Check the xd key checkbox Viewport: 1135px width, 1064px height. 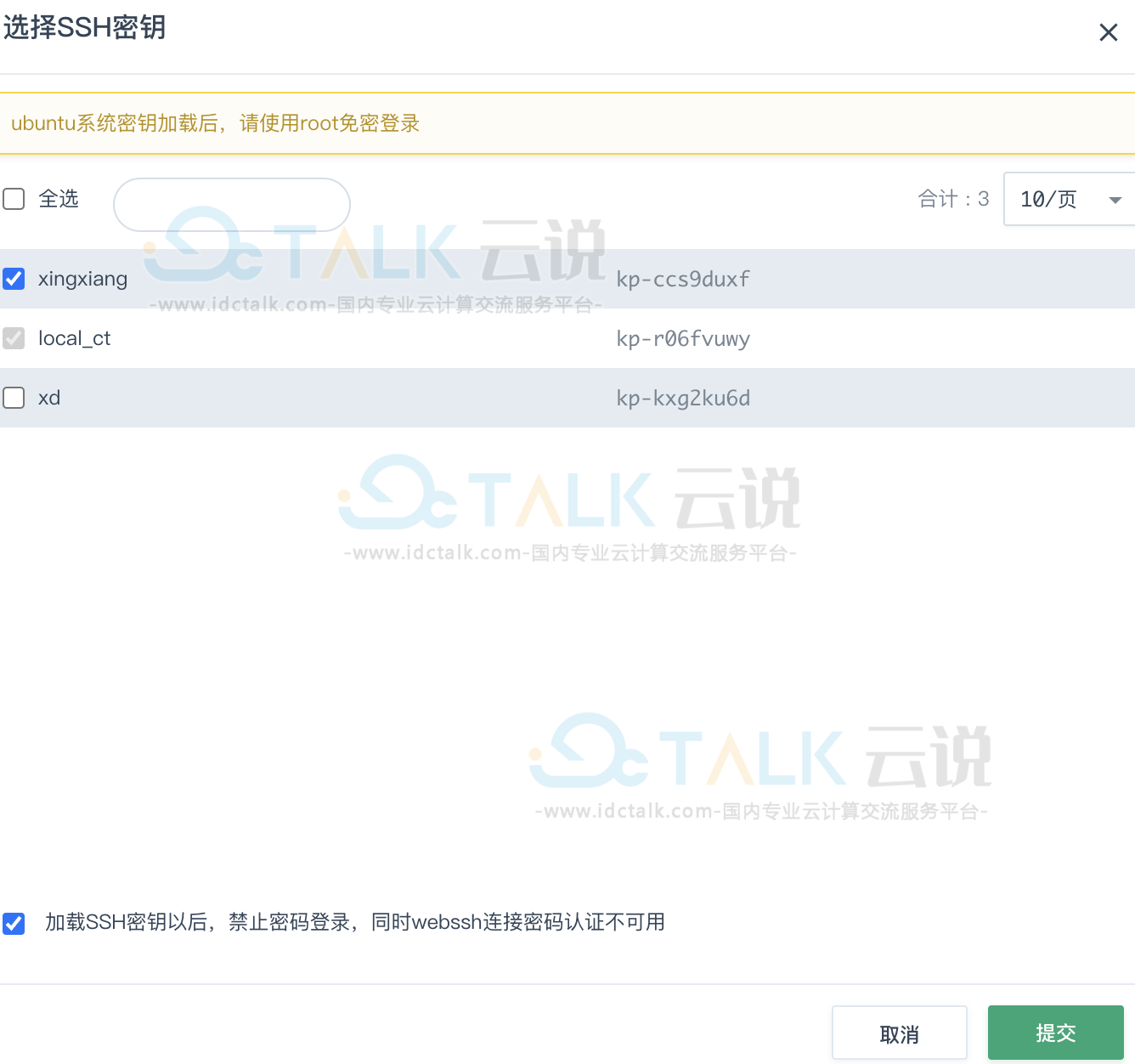pos(14,398)
